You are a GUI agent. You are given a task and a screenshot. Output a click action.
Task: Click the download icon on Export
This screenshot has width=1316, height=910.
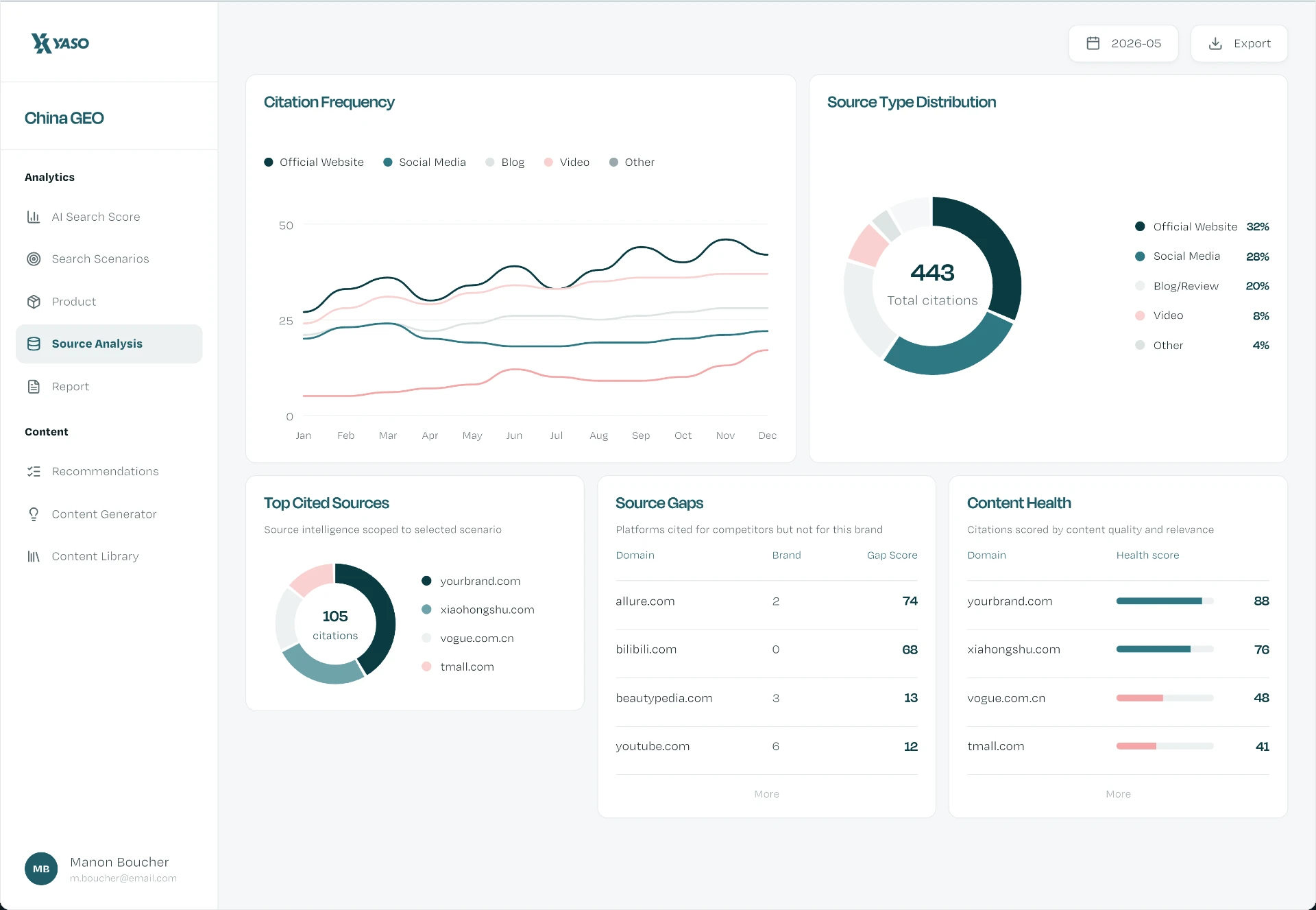[1215, 43]
